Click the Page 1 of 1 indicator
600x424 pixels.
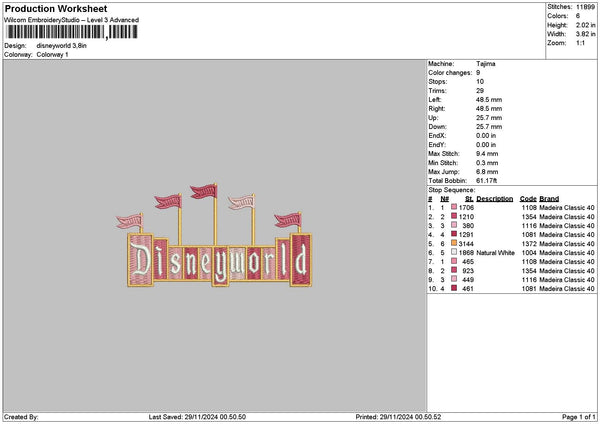[x=579, y=417]
